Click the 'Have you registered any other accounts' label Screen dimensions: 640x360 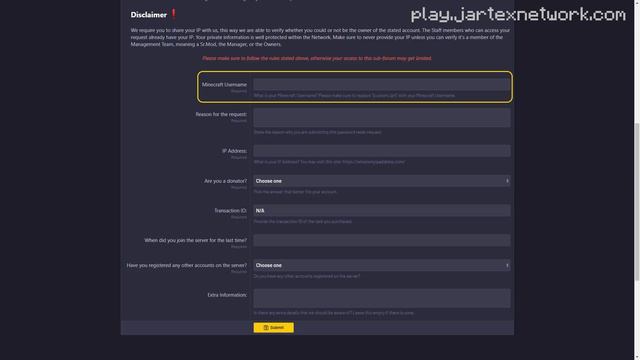[x=187, y=265]
